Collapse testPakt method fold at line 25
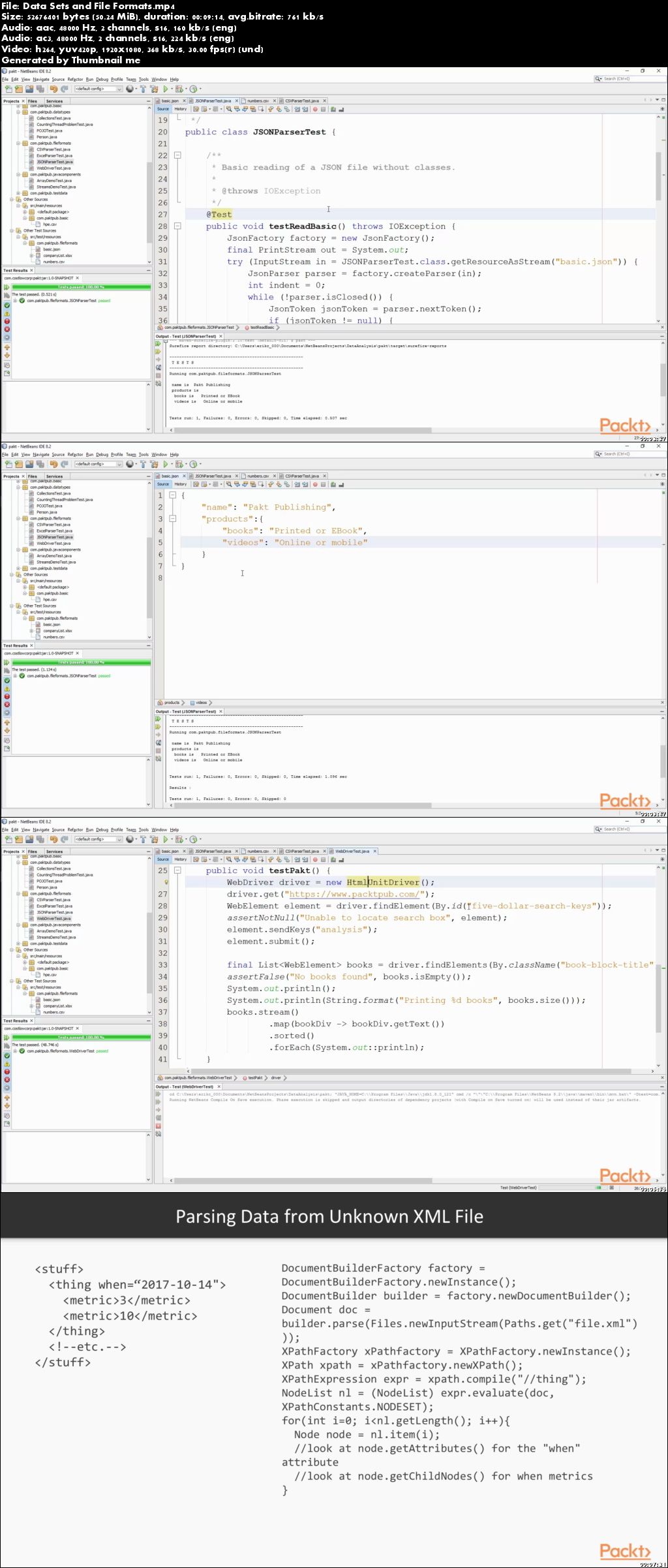 point(177,870)
